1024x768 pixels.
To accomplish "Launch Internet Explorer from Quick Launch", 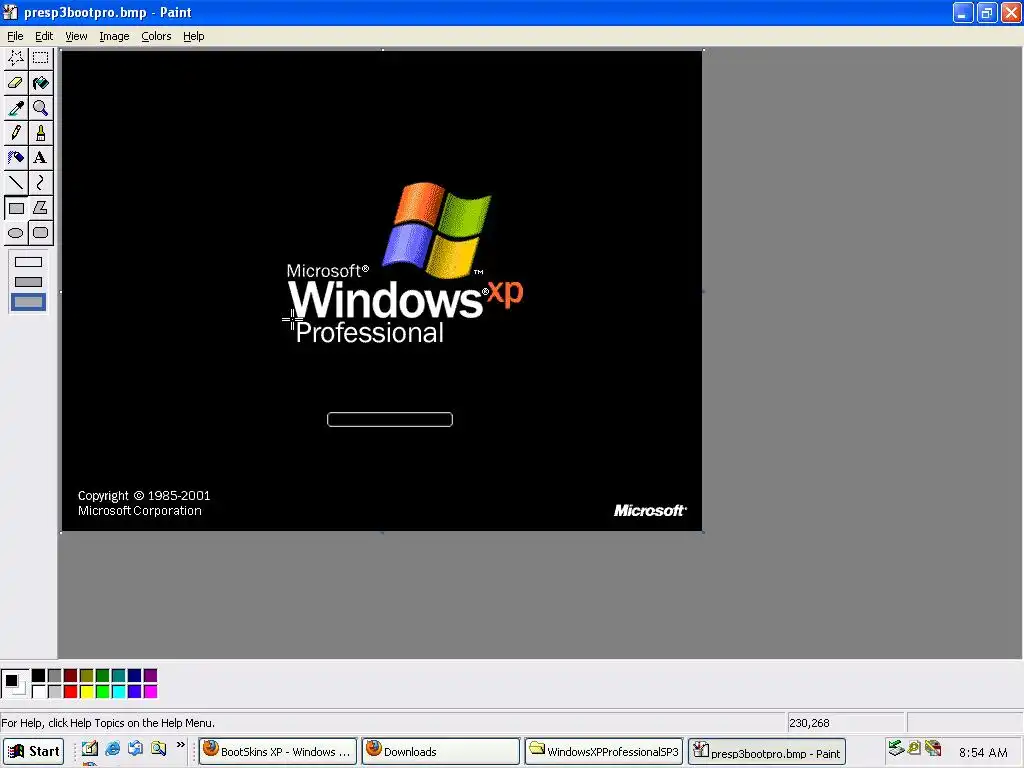I will pyautogui.click(x=113, y=748).
